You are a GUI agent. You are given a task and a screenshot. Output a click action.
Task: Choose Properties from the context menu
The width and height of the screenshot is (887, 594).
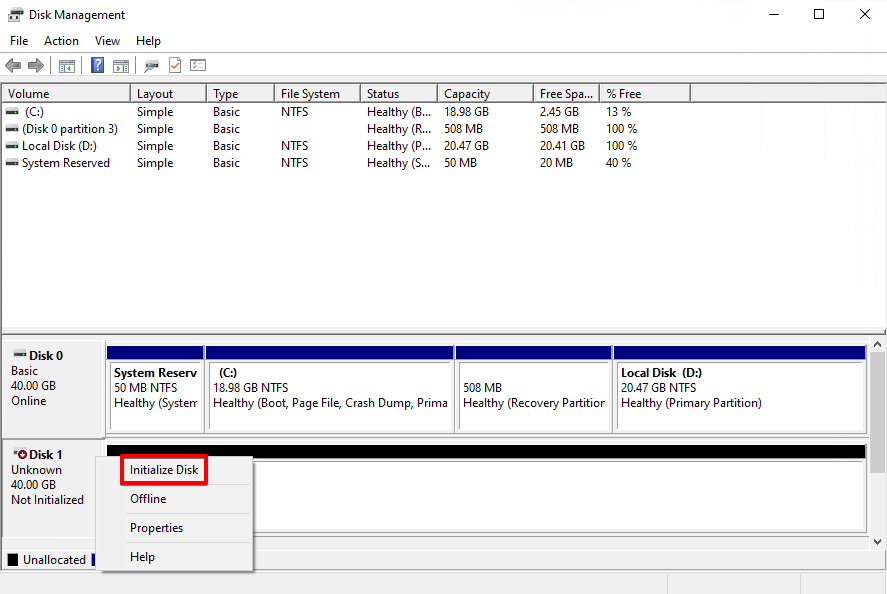(x=157, y=528)
